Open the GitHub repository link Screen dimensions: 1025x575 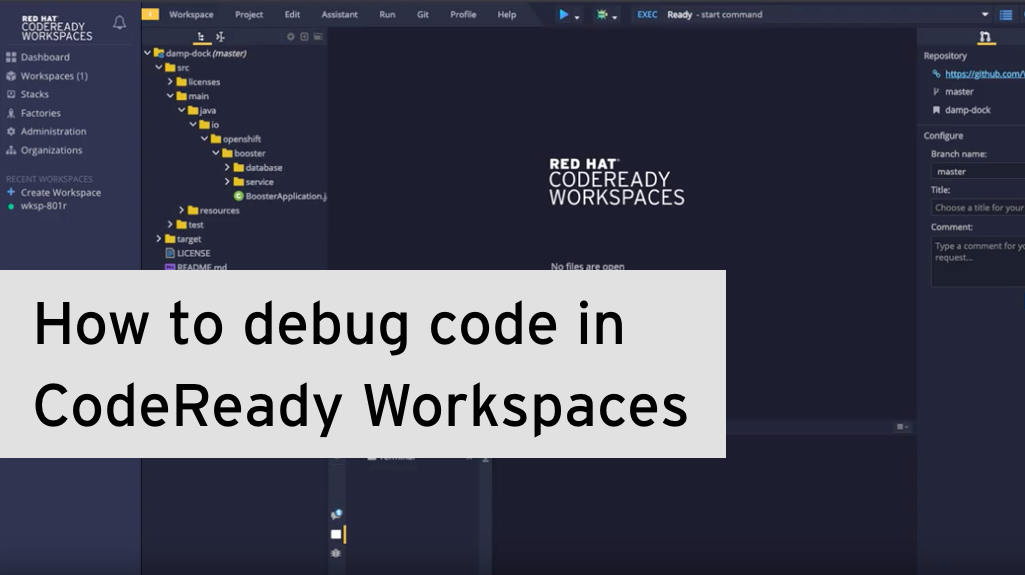984,74
